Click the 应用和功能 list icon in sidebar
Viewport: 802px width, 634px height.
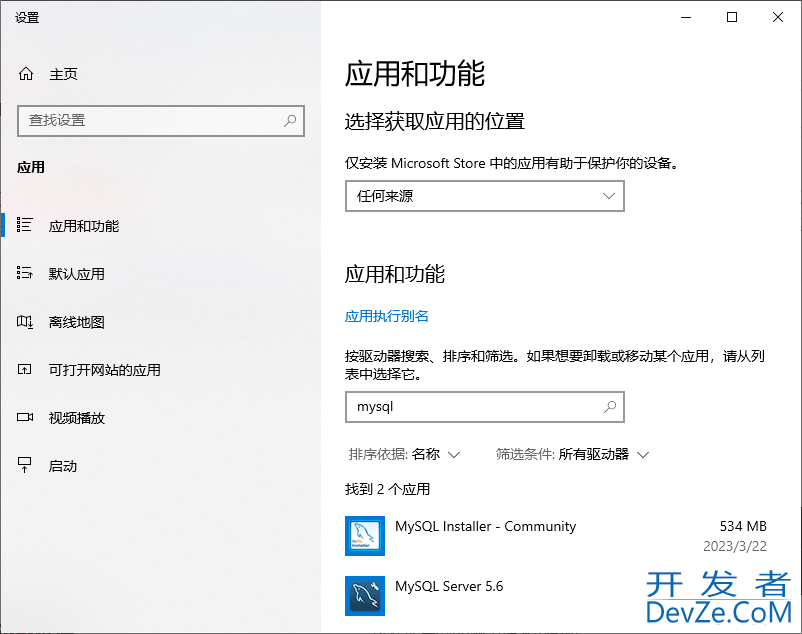click(25, 225)
